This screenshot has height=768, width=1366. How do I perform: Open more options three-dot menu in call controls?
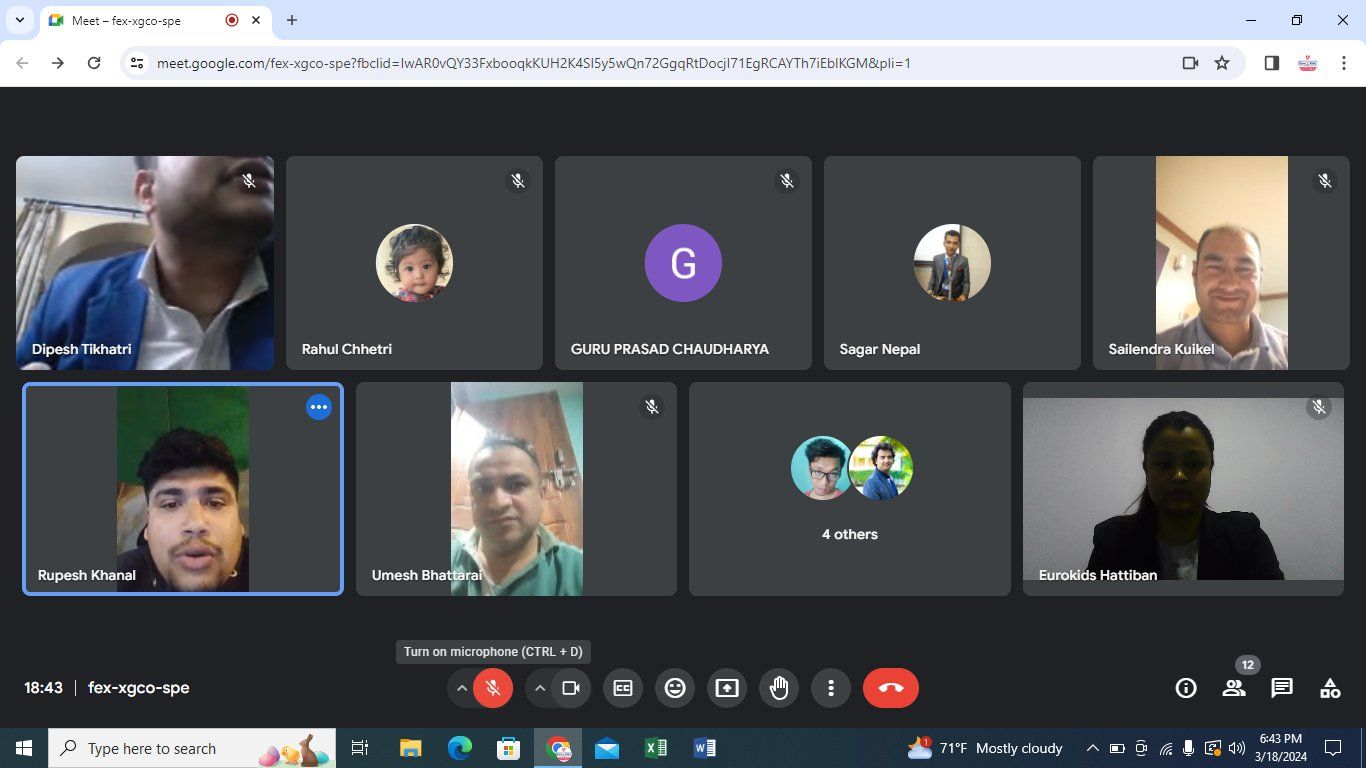[831, 688]
